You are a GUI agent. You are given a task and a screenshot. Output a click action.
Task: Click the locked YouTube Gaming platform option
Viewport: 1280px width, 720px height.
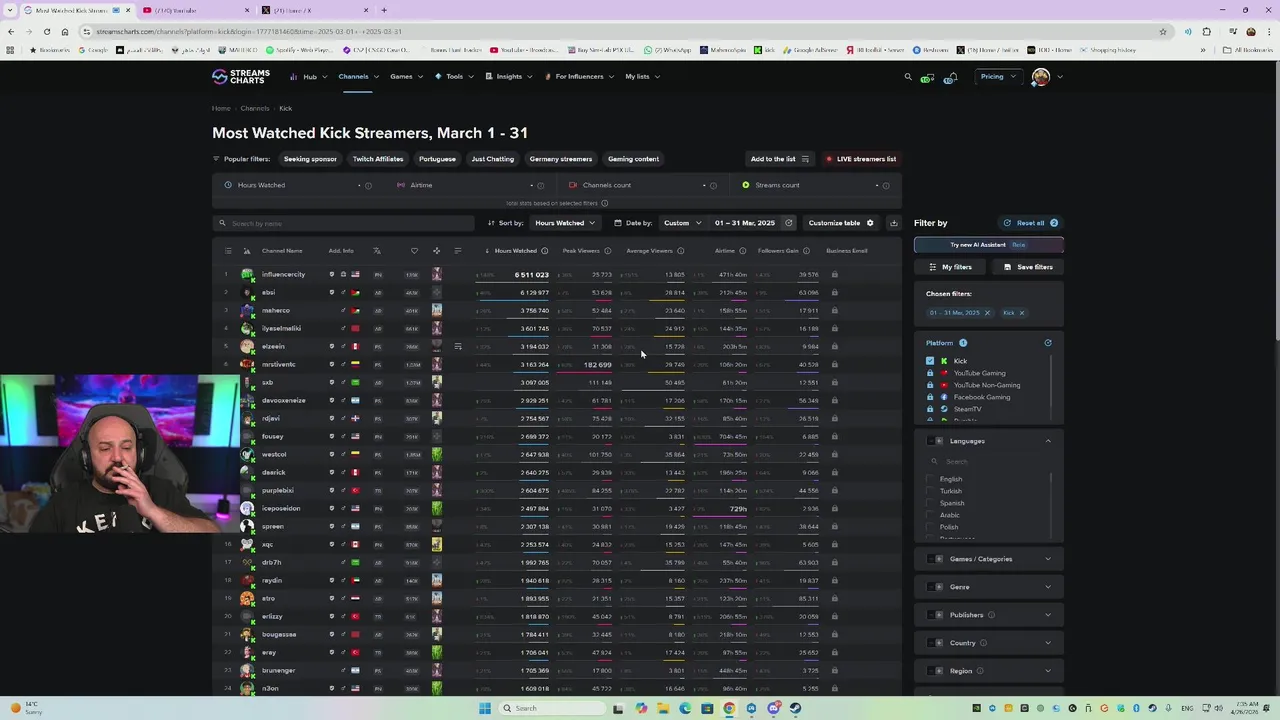coord(979,373)
